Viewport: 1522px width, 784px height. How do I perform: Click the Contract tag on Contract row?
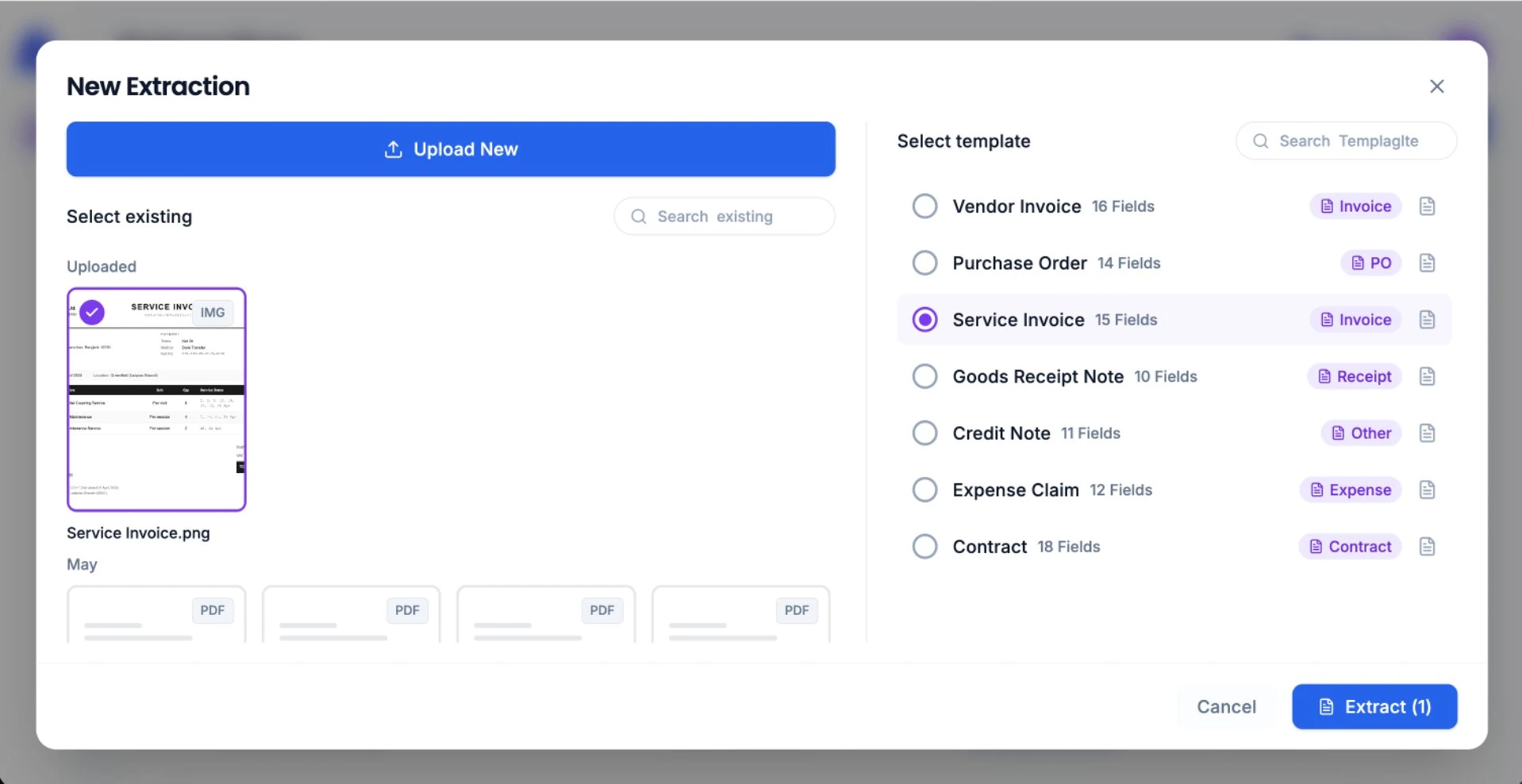pos(1350,547)
